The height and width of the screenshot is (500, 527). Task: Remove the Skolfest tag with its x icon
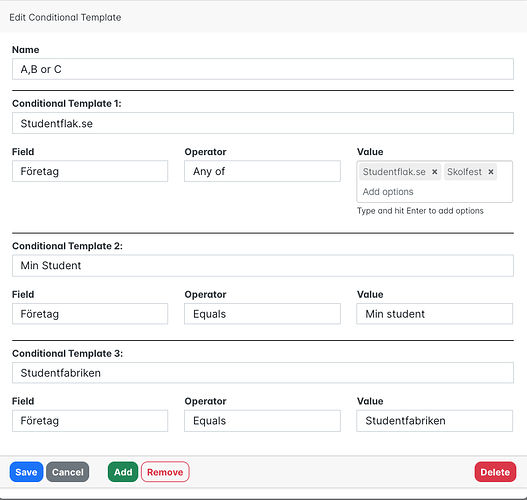491,172
